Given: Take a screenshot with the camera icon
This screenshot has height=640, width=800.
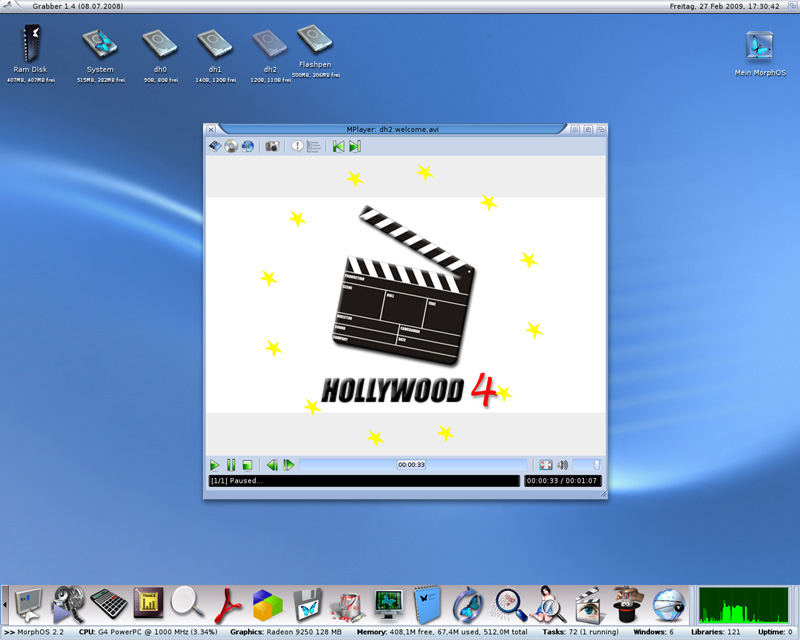Looking at the screenshot, I should pos(272,146).
